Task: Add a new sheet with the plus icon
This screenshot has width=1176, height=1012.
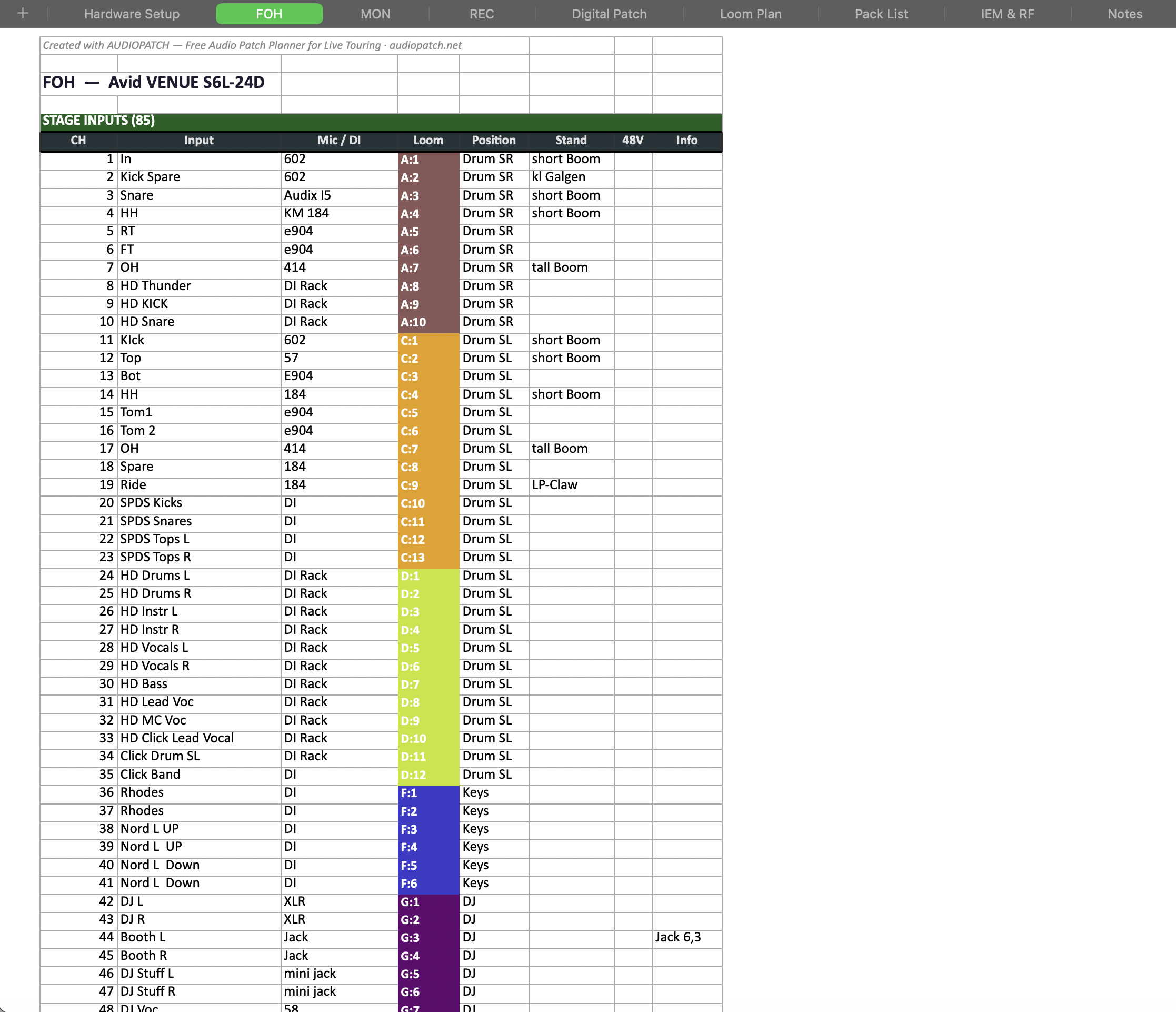Action: pos(23,14)
